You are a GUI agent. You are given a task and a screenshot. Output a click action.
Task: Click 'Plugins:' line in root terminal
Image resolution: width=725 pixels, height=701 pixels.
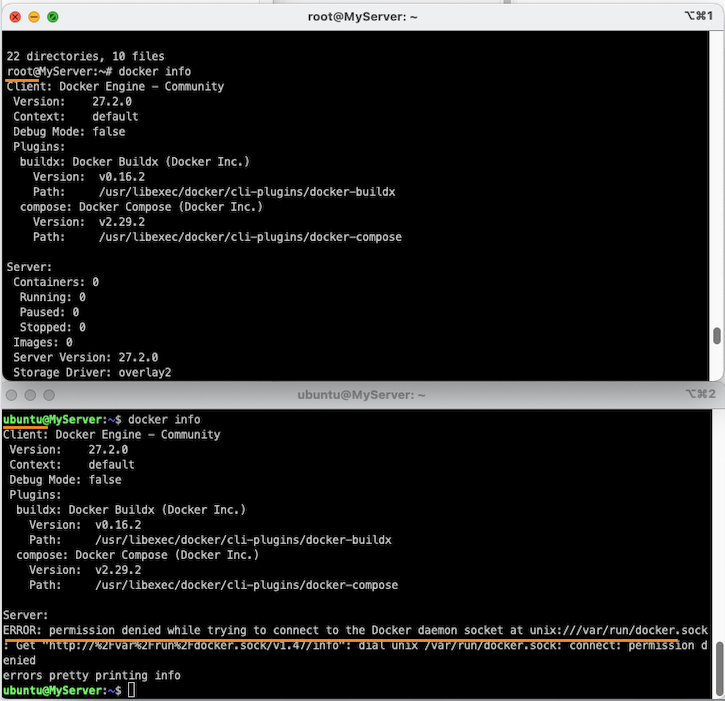click(x=39, y=147)
